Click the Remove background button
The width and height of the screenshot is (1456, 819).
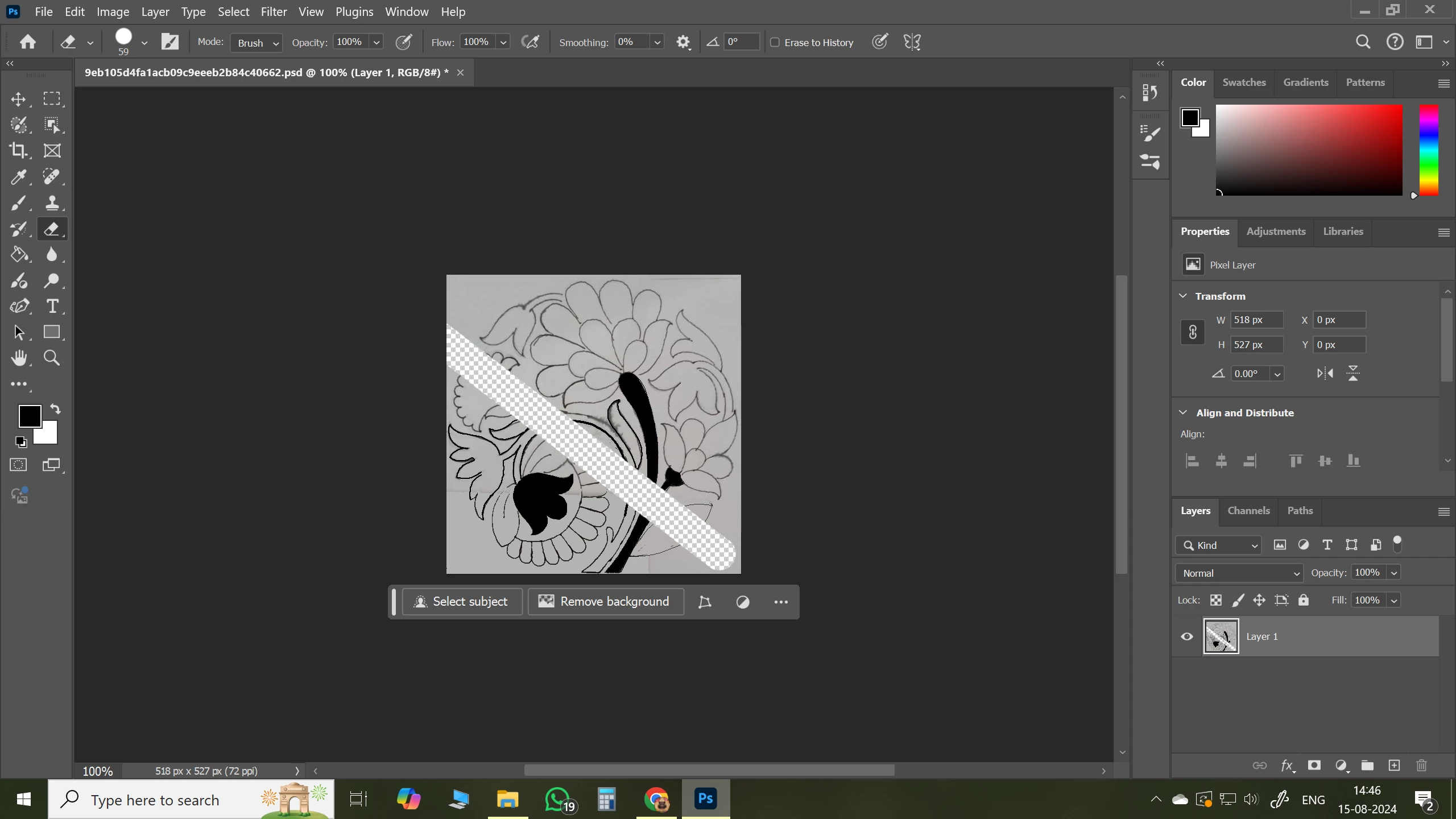(606, 602)
